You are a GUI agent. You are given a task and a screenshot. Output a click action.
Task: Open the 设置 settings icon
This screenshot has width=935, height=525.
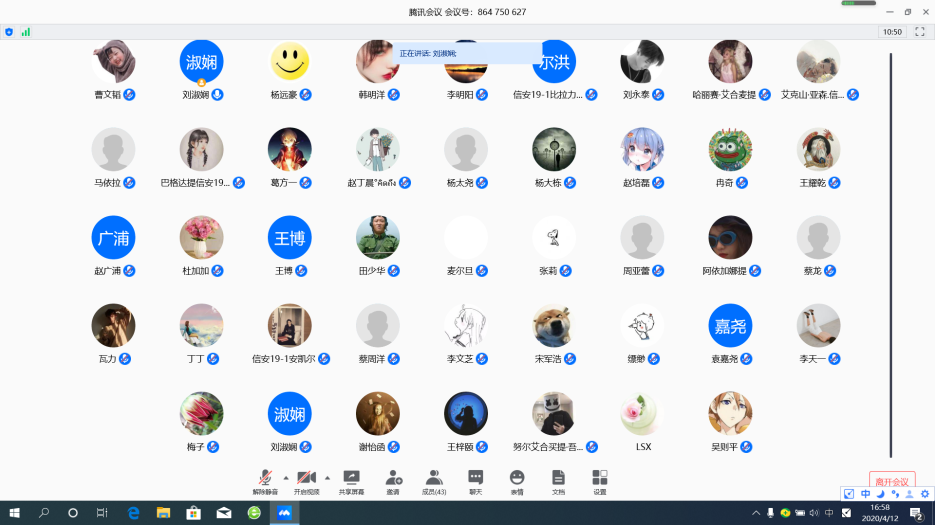[599, 481]
